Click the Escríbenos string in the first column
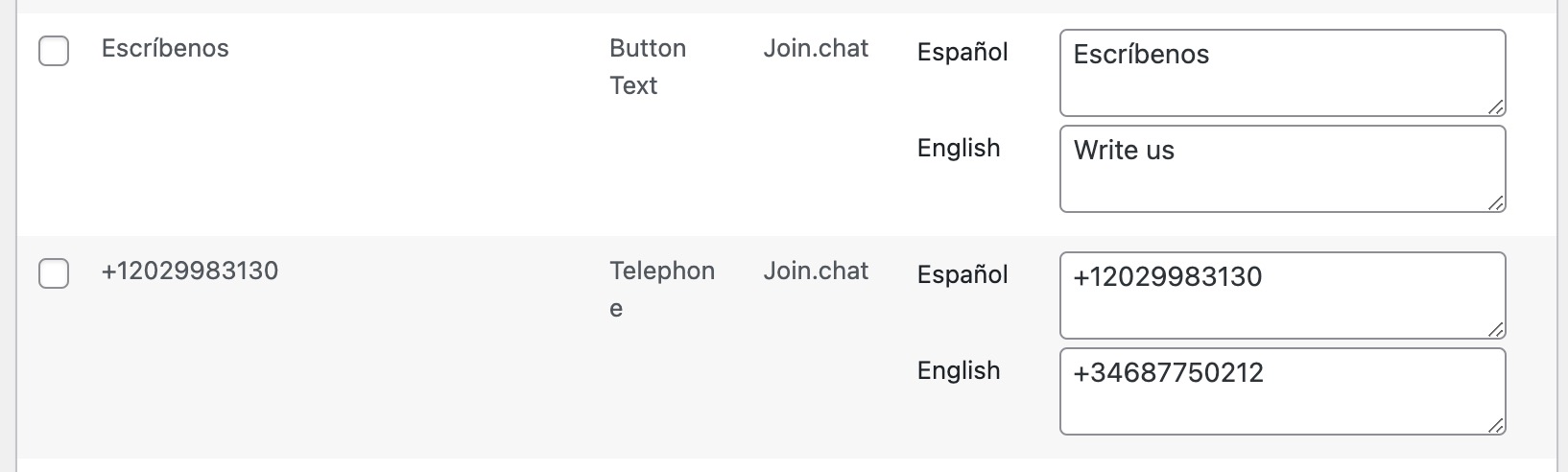 tap(165, 49)
